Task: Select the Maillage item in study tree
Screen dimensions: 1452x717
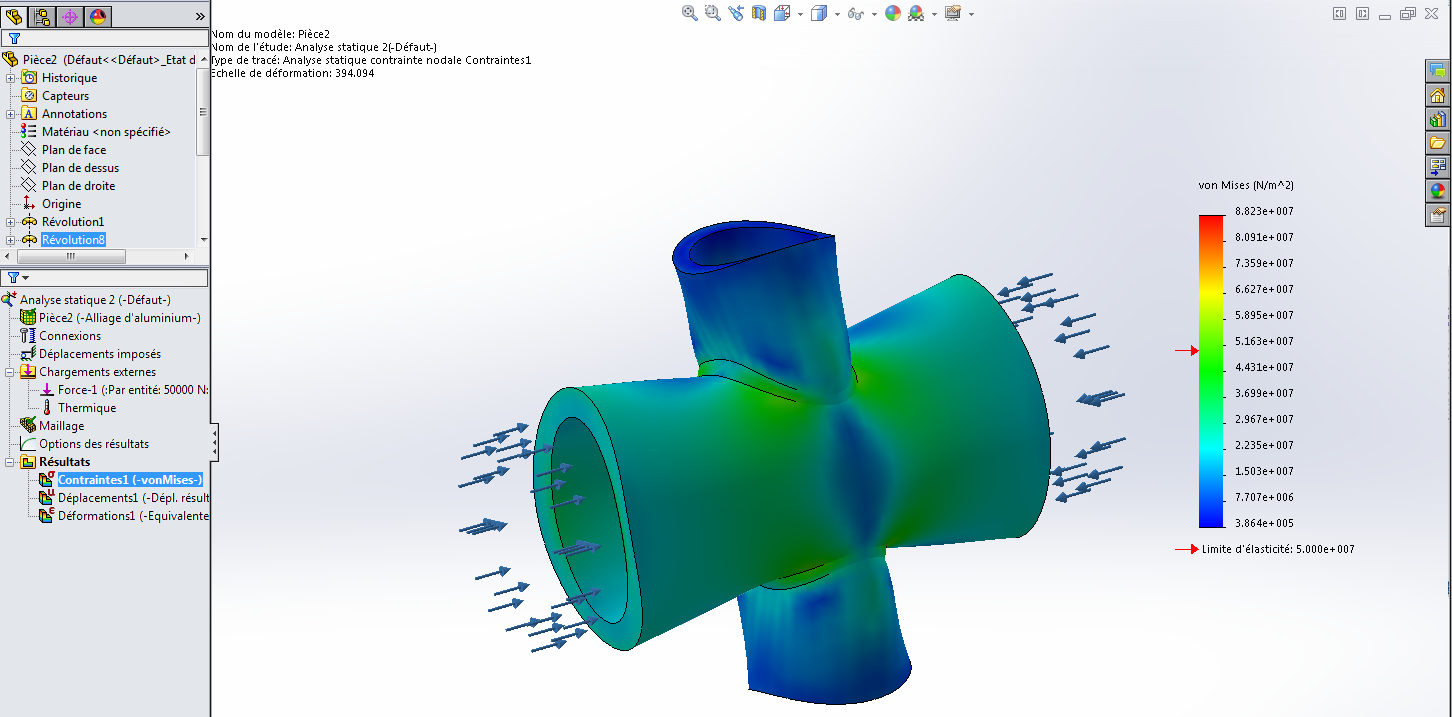Action: (x=61, y=426)
